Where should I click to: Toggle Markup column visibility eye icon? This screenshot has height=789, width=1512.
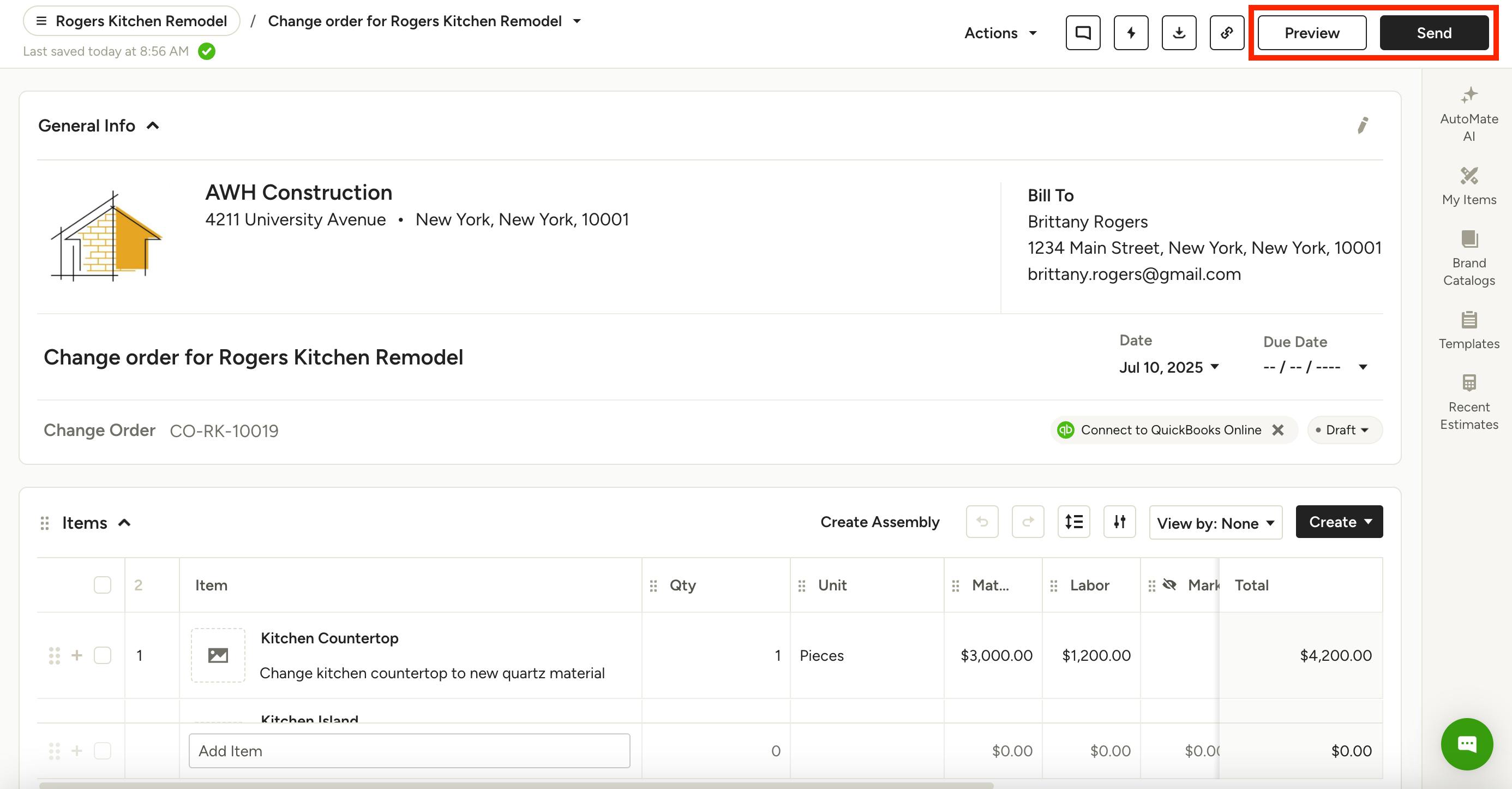pyautogui.click(x=1169, y=585)
